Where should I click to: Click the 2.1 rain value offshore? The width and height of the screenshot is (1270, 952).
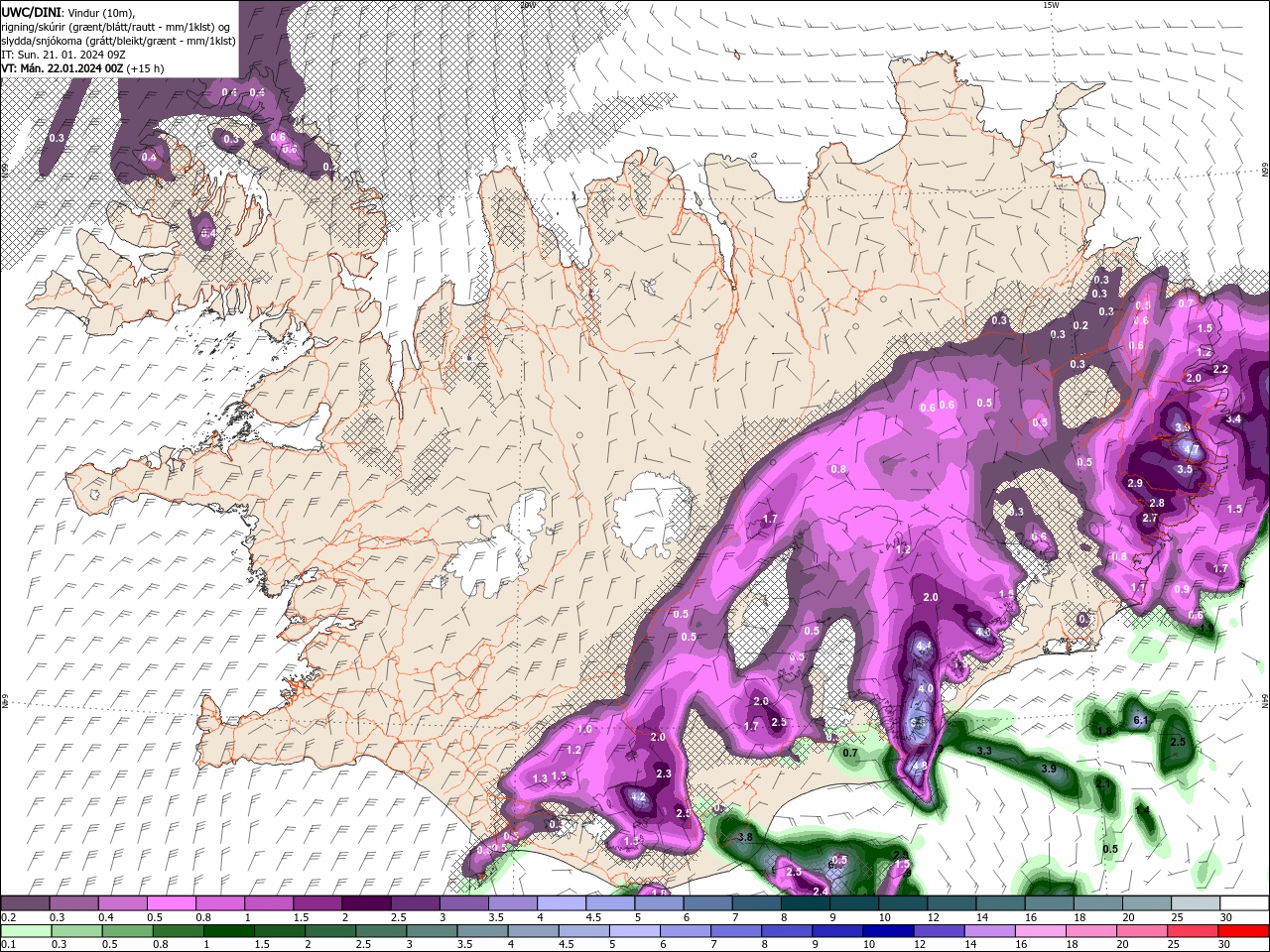[1103, 783]
